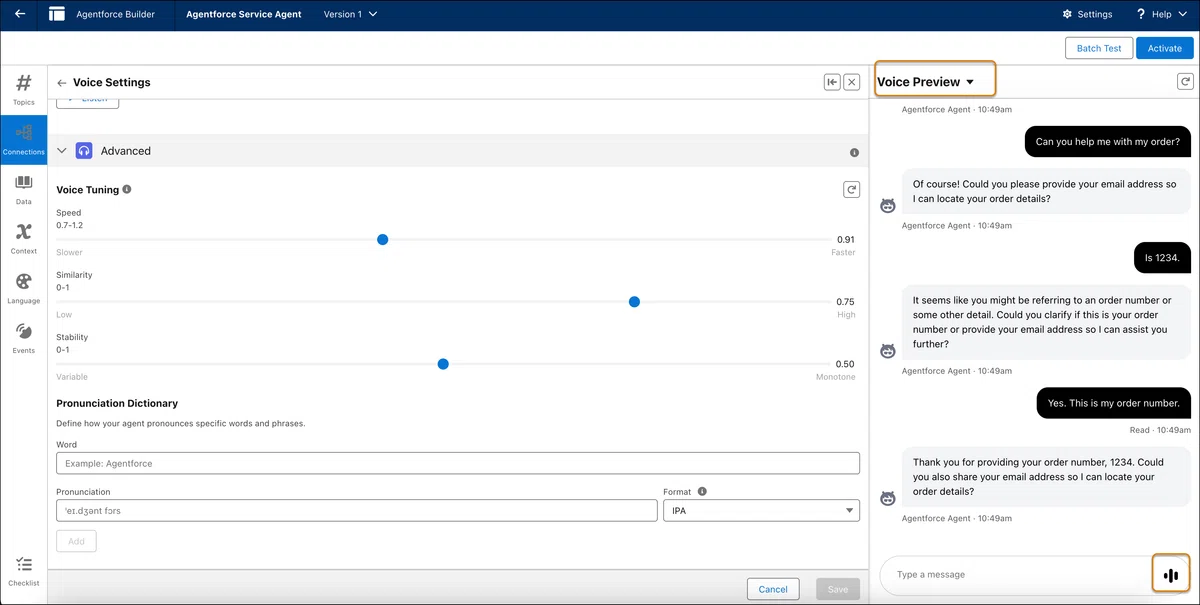Click agent avatar beside 'Of course!' message
This screenshot has height=605, width=1200.
(887, 206)
